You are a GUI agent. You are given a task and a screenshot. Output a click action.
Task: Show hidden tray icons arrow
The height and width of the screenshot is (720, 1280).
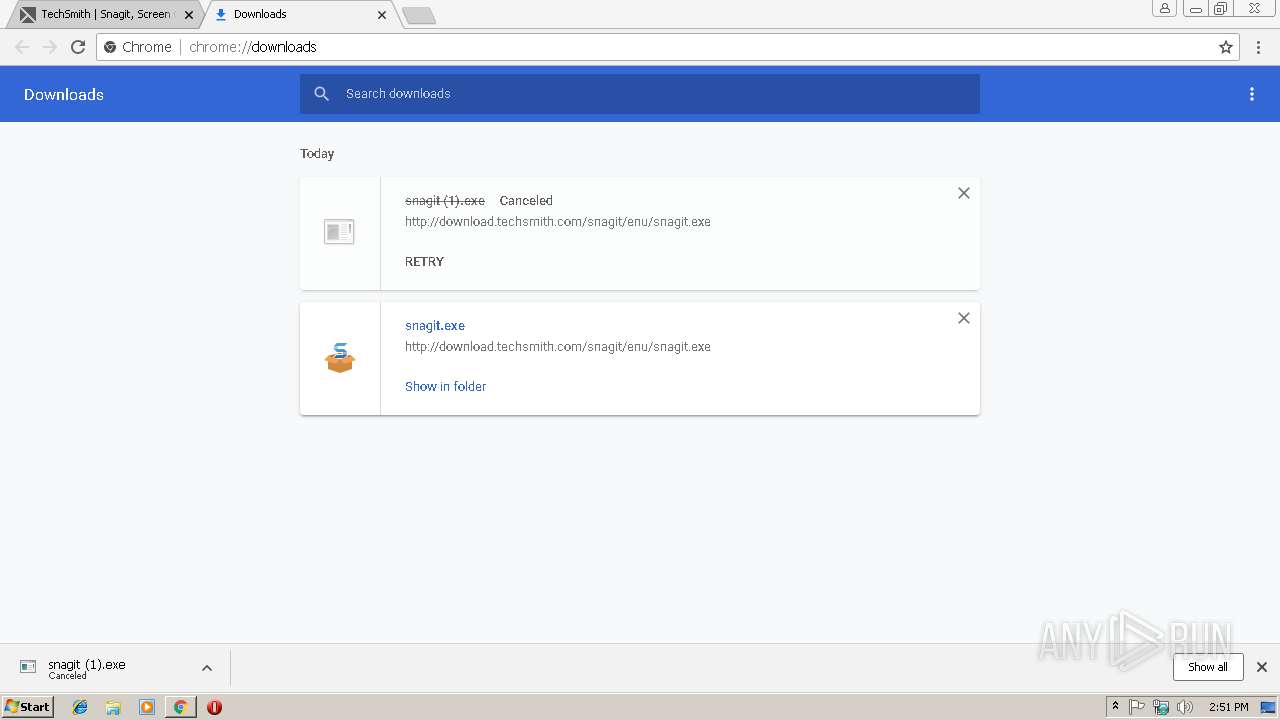click(1115, 707)
